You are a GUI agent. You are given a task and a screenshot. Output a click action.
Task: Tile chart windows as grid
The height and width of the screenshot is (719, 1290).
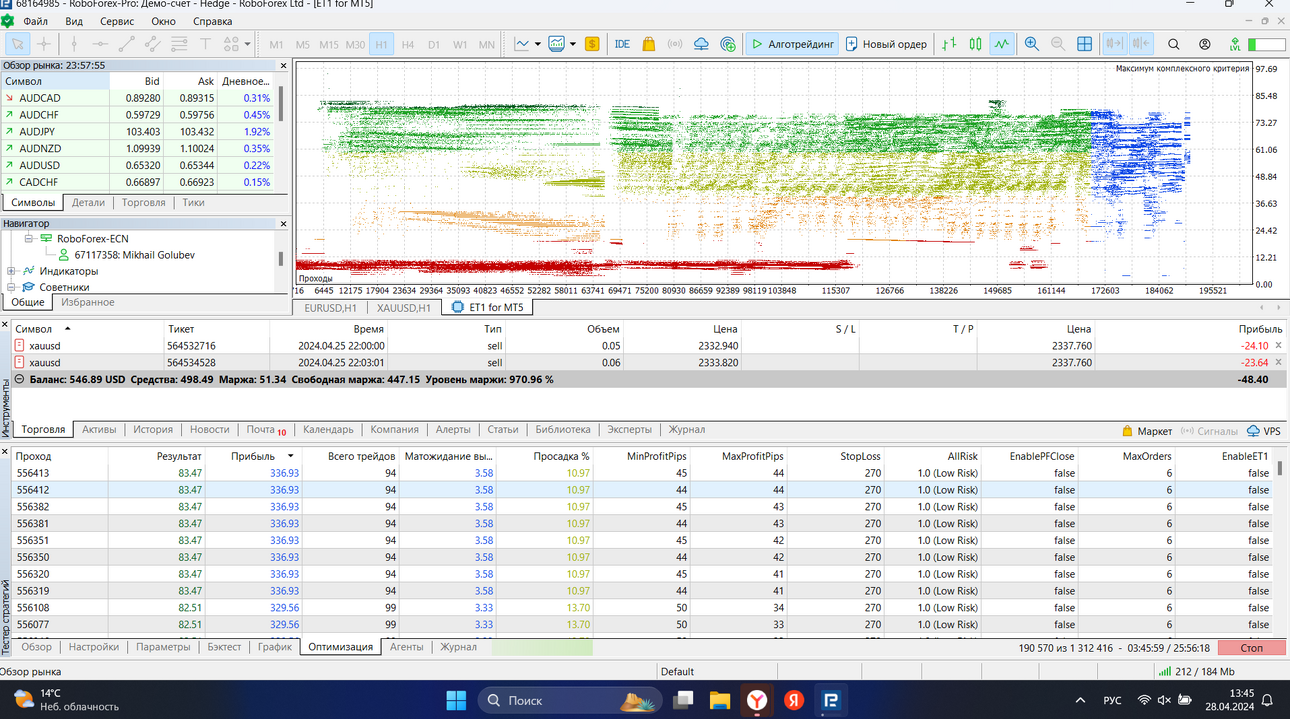coord(1084,44)
